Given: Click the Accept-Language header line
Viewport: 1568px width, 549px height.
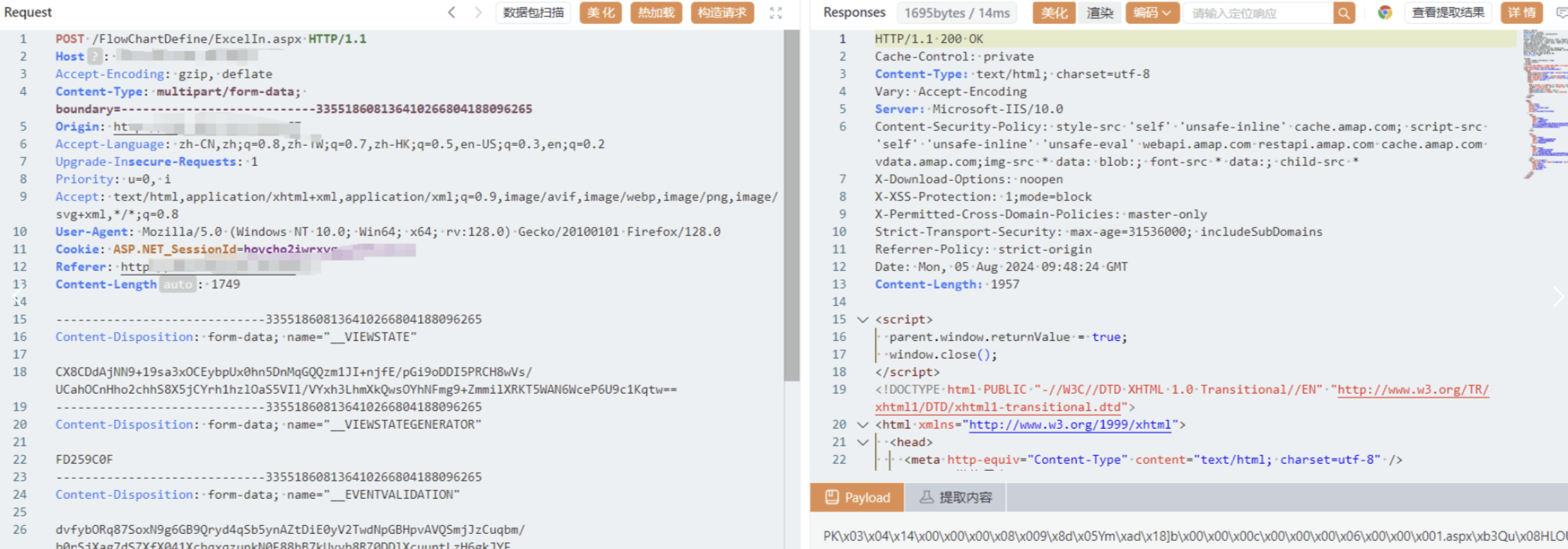Looking at the screenshot, I should click(x=330, y=144).
